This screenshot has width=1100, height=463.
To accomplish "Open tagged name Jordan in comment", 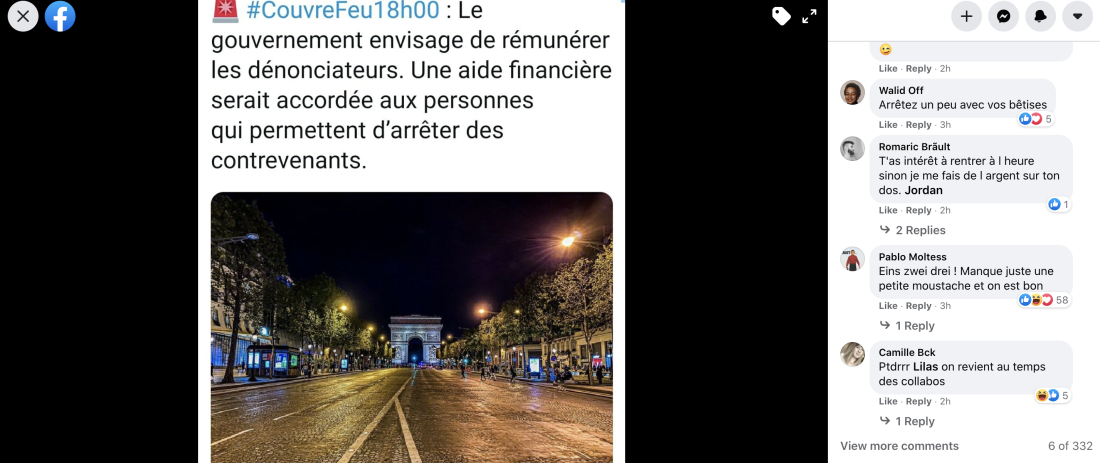I will (924, 190).
